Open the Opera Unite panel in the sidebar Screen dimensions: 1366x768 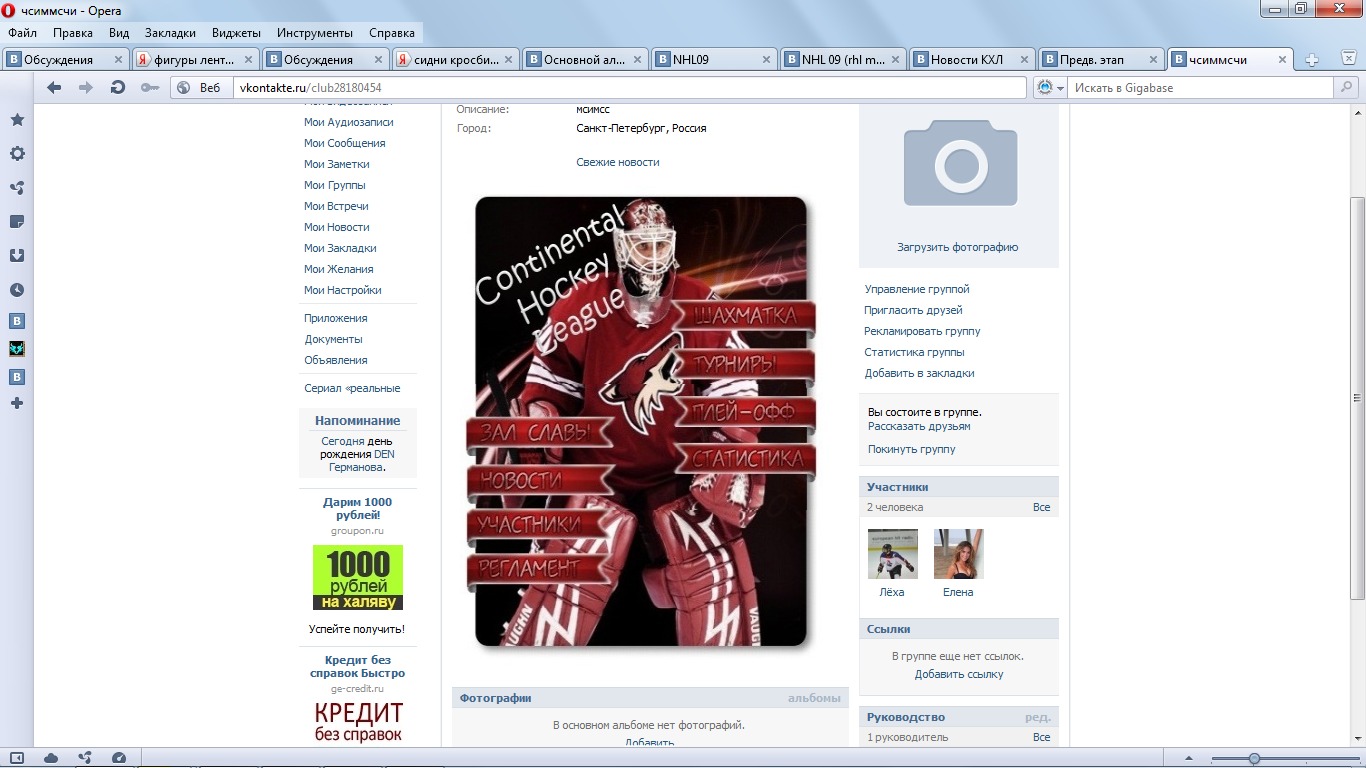(x=17, y=188)
